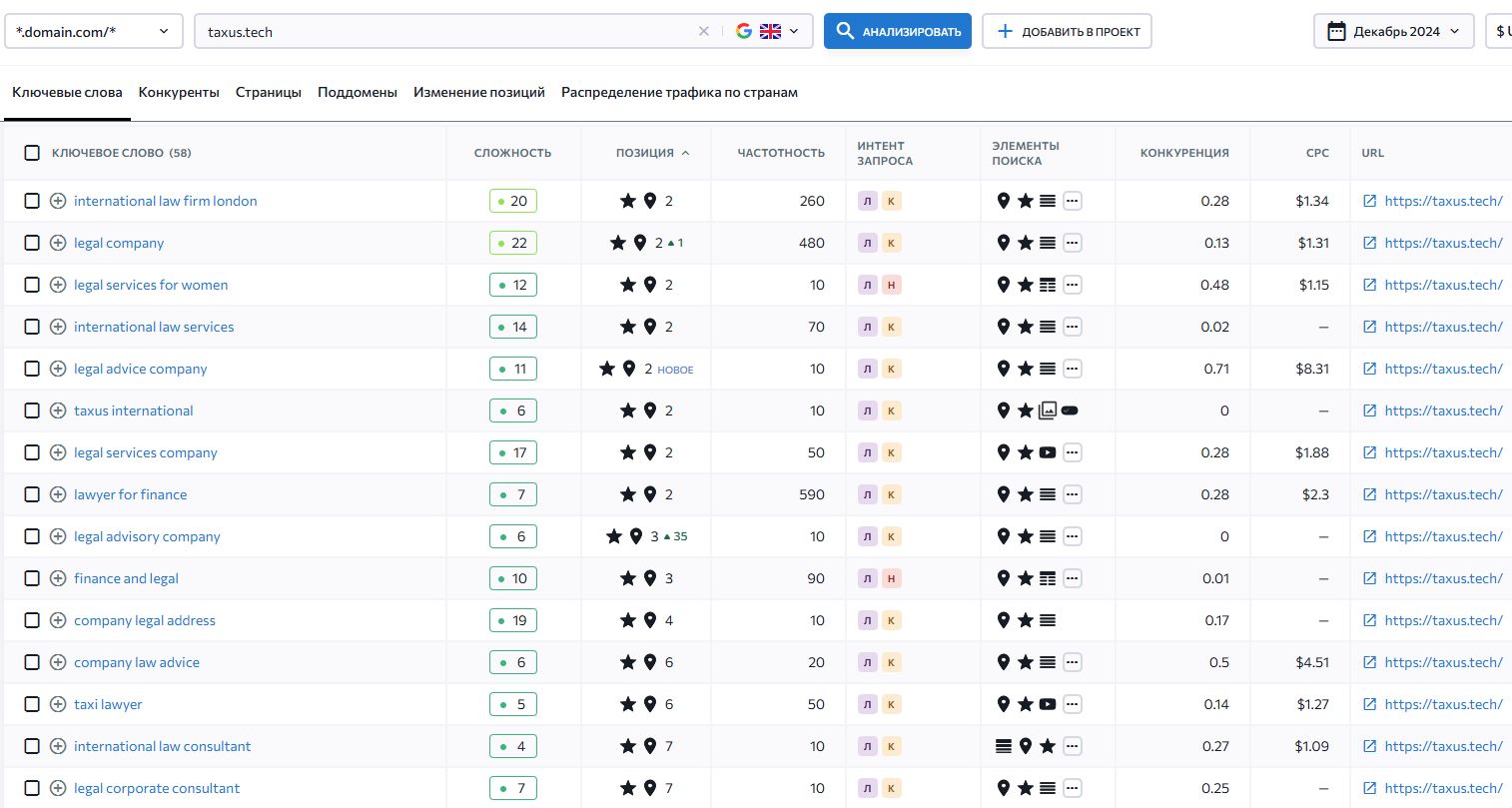Click magnifier icon on Анализировать button
The height and width of the screenshot is (808, 1512).
pyautogui.click(x=845, y=31)
